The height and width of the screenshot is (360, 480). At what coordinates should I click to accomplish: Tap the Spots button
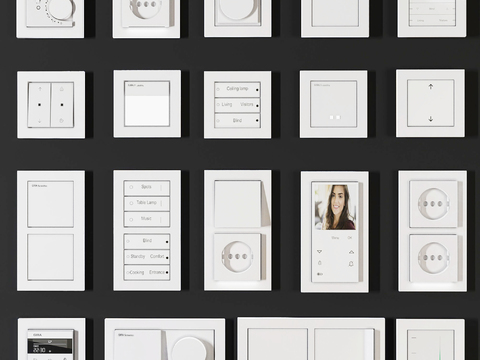pos(147,188)
